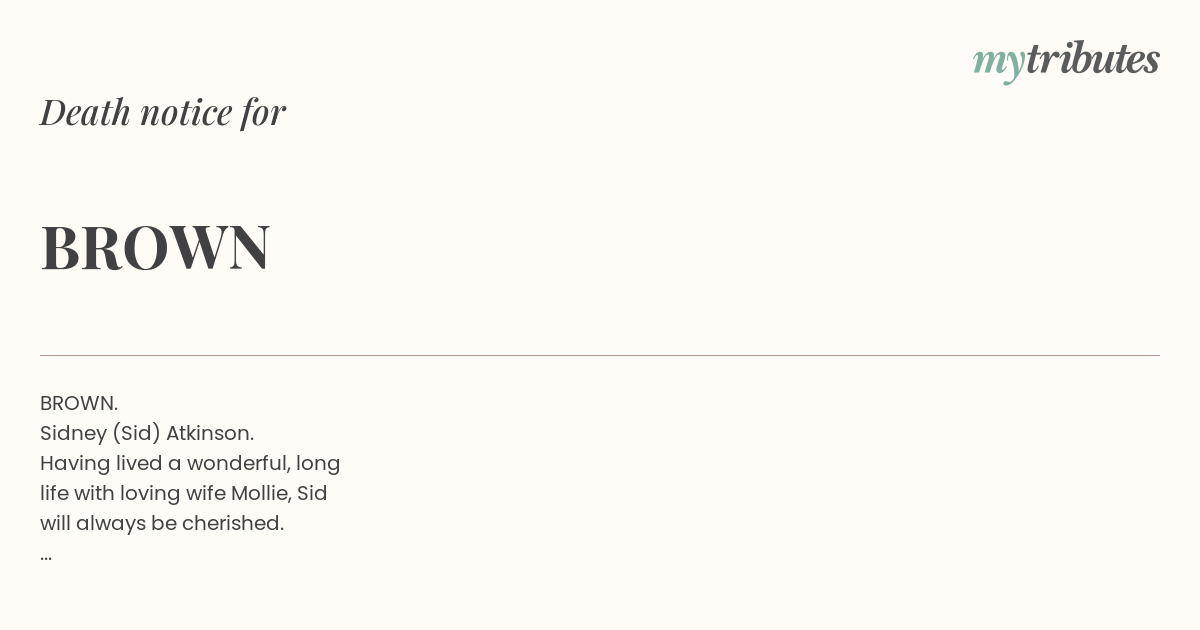
Task: Click the name "Sidney (Sid) Atkinson."
Action: point(147,434)
